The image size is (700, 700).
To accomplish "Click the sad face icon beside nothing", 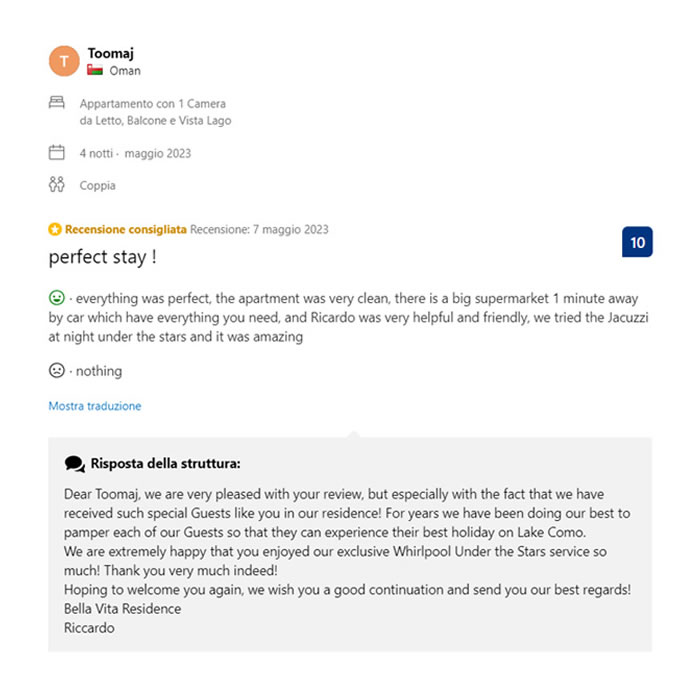I will point(57,370).
